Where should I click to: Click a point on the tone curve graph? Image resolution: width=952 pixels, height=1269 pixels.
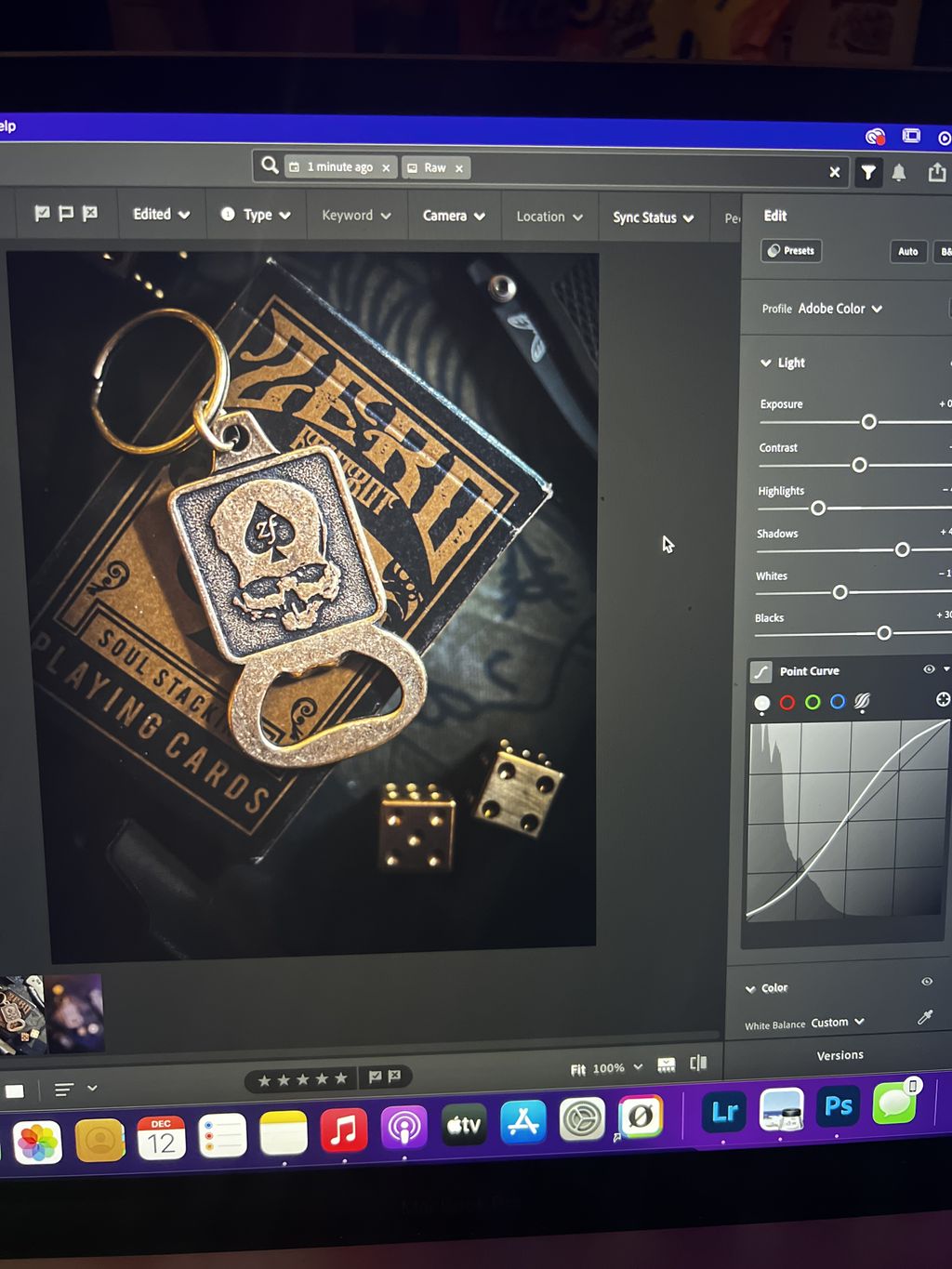click(x=848, y=819)
